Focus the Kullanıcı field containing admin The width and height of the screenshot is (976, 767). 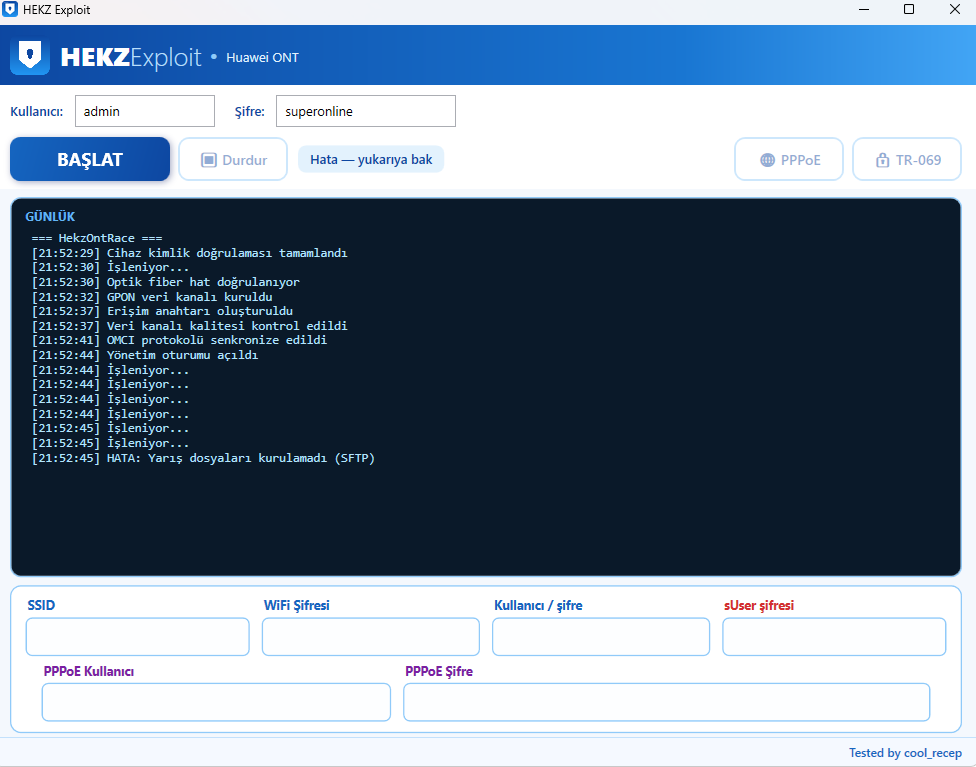[x=145, y=111]
